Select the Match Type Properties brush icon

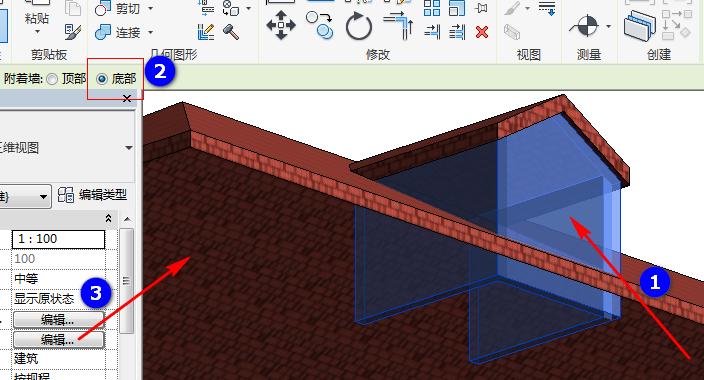(x=73, y=32)
